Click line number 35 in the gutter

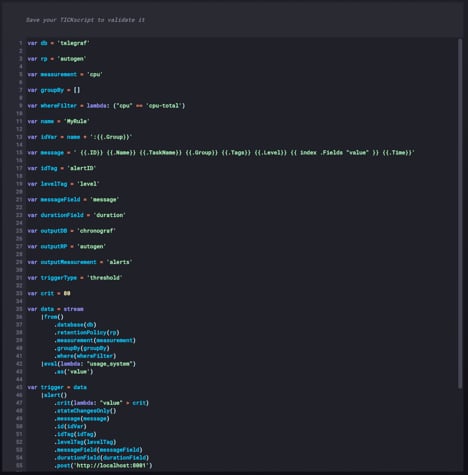(19, 309)
